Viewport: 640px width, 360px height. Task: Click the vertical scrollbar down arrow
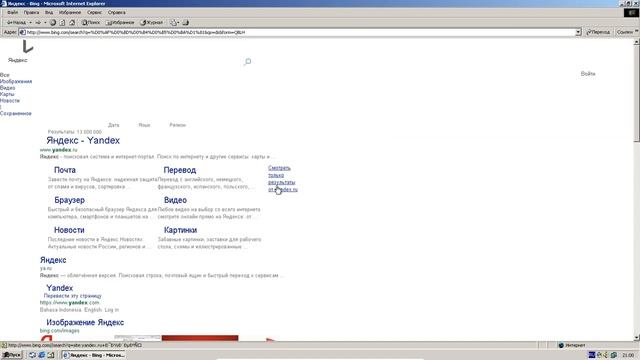[637, 338]
